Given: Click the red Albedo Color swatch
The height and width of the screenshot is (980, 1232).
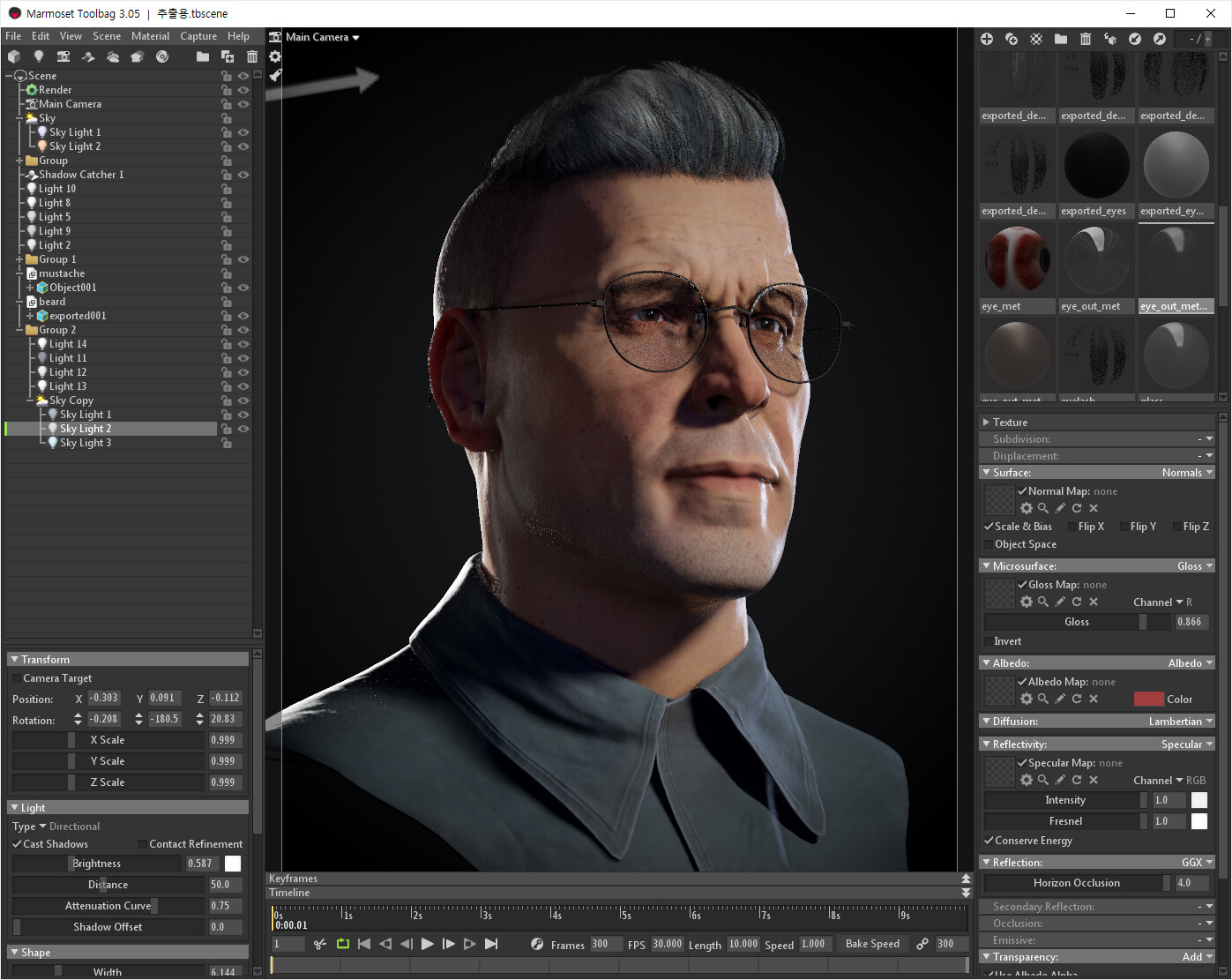Looking at the screenshot, I should (1148, 699).
